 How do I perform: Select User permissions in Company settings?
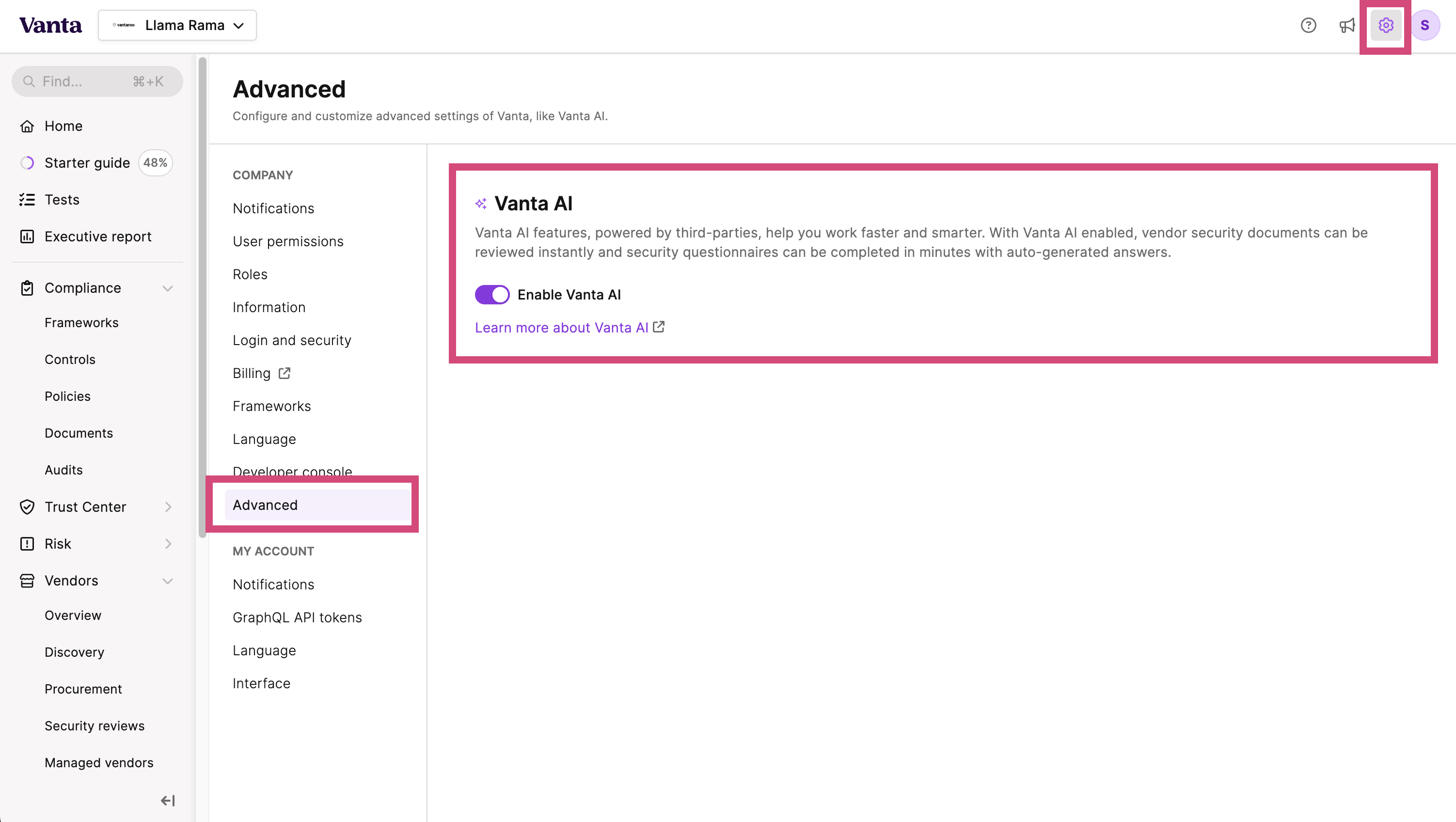point(288,241)
